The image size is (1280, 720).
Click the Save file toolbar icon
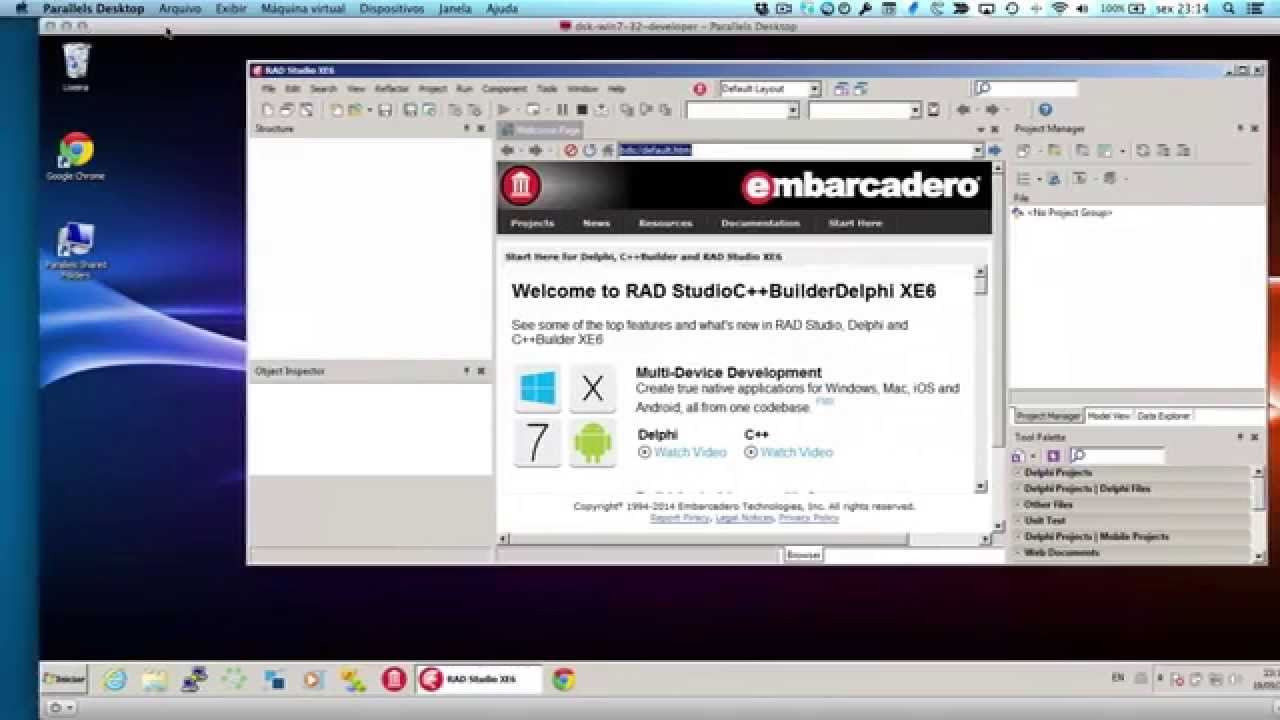point(385,110)
